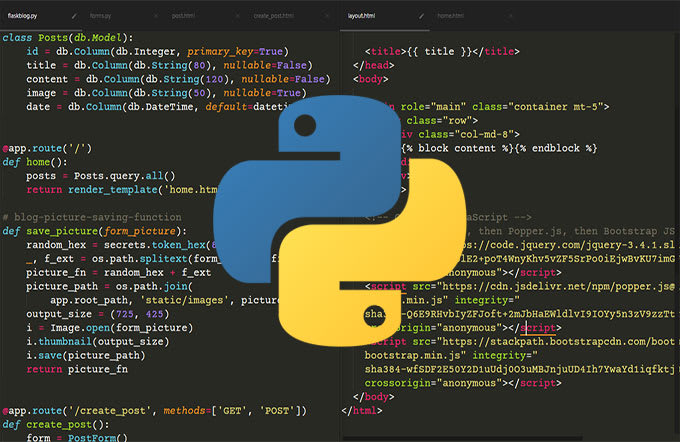Click the stackpath.bootstrapcdn.com URL
The width and height of the screenshot is (680, 442).
[x=559, y=342]
